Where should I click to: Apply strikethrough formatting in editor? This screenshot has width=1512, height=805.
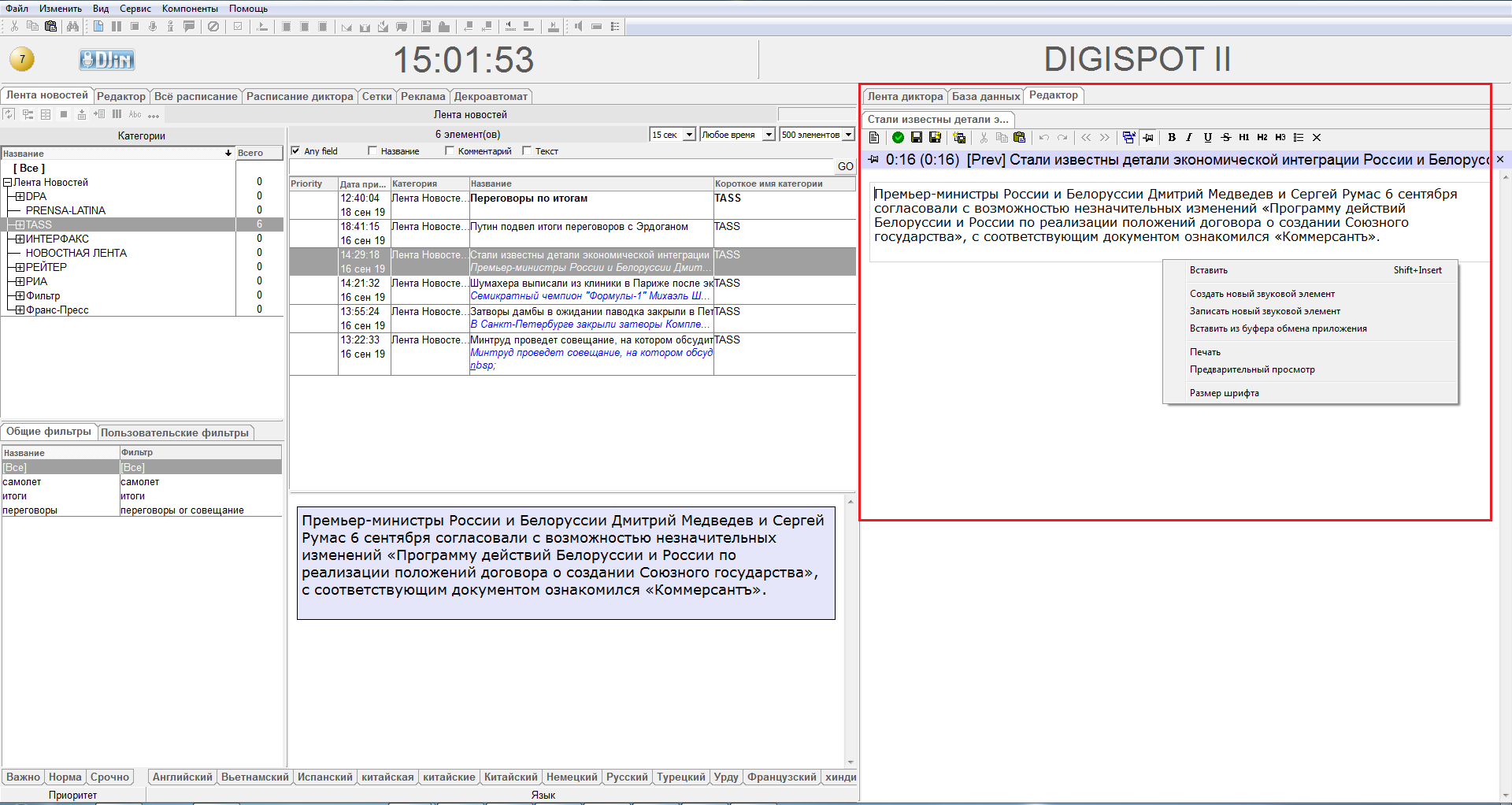[x=1226, y=137]
